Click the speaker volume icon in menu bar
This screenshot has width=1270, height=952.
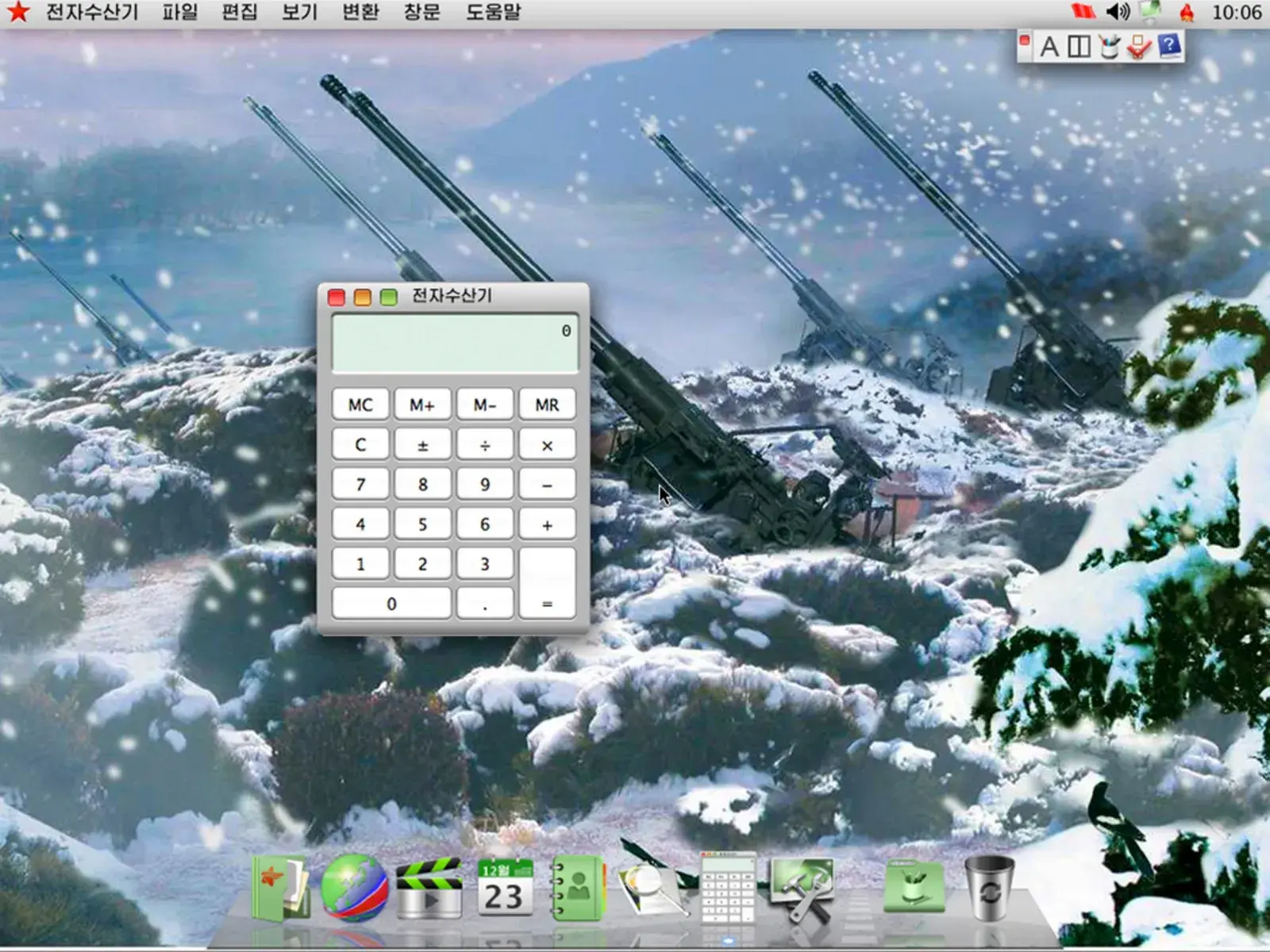[1118, 12]
